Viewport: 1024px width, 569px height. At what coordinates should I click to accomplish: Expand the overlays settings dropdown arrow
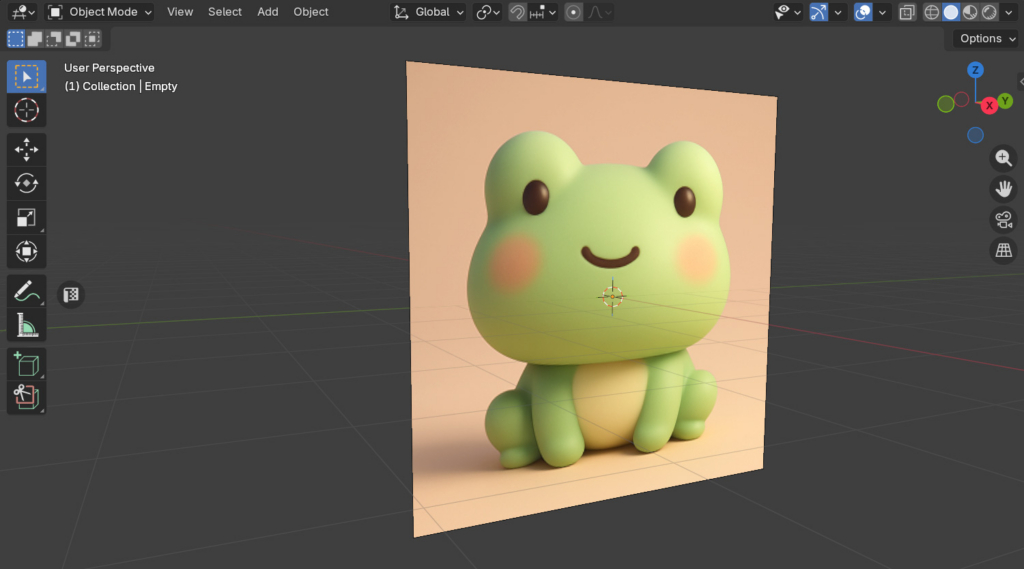tap(882, 12)
